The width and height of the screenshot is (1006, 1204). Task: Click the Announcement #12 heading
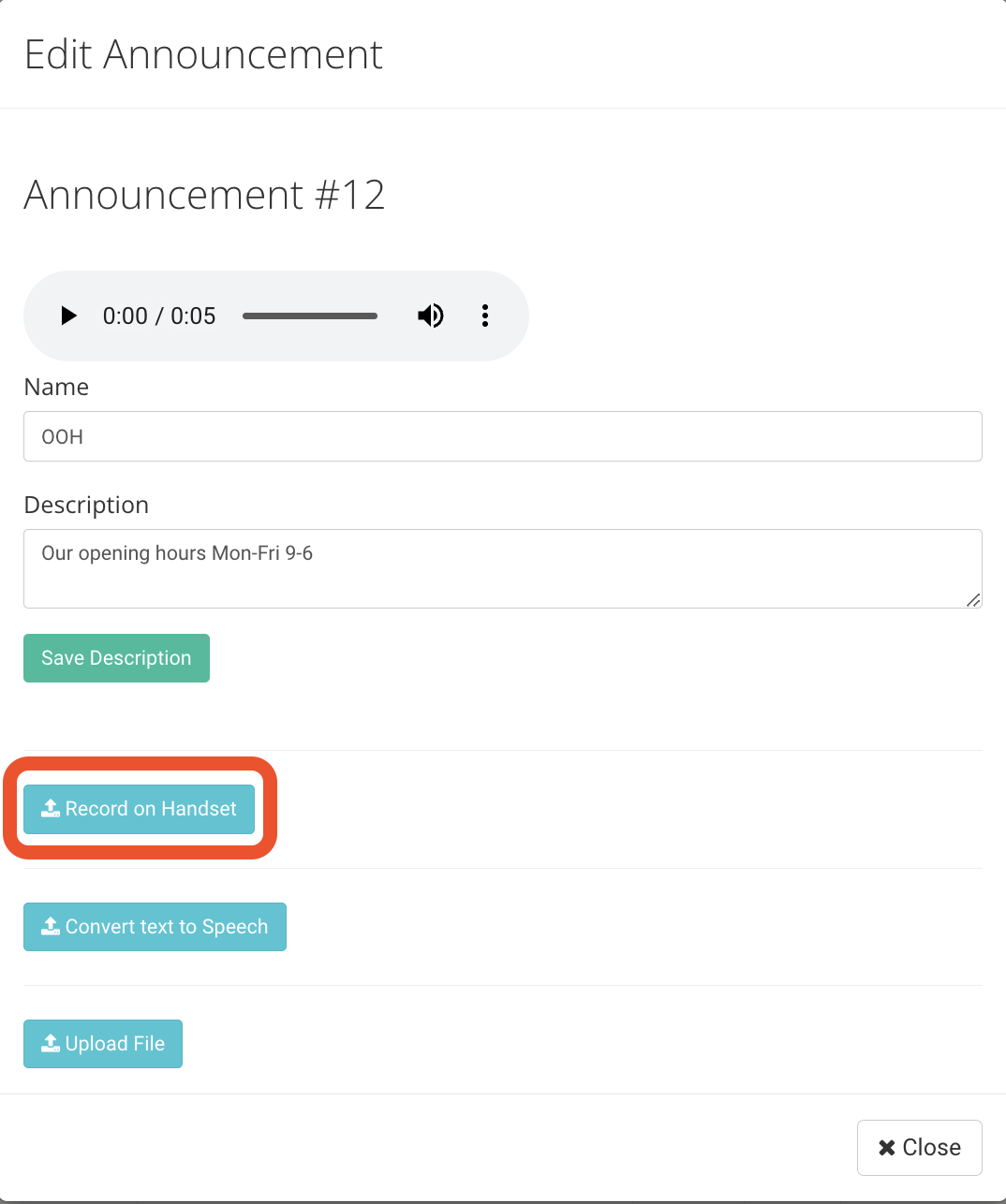(204, 195)
